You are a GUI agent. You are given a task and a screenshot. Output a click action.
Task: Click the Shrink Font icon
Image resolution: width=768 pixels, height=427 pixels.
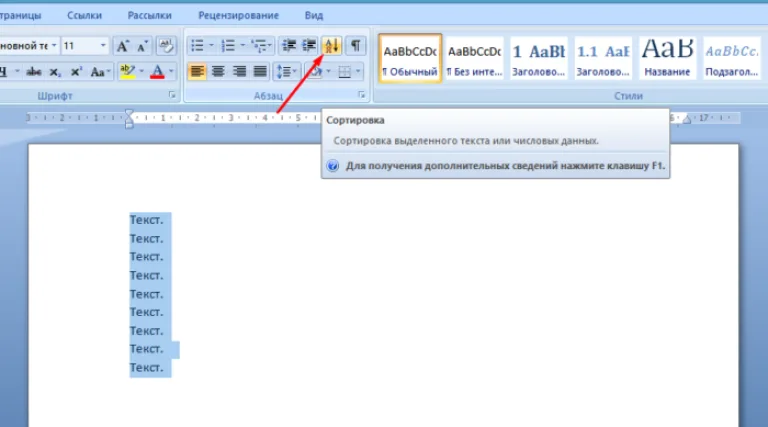pyautogui.click(x=142, y=46)
